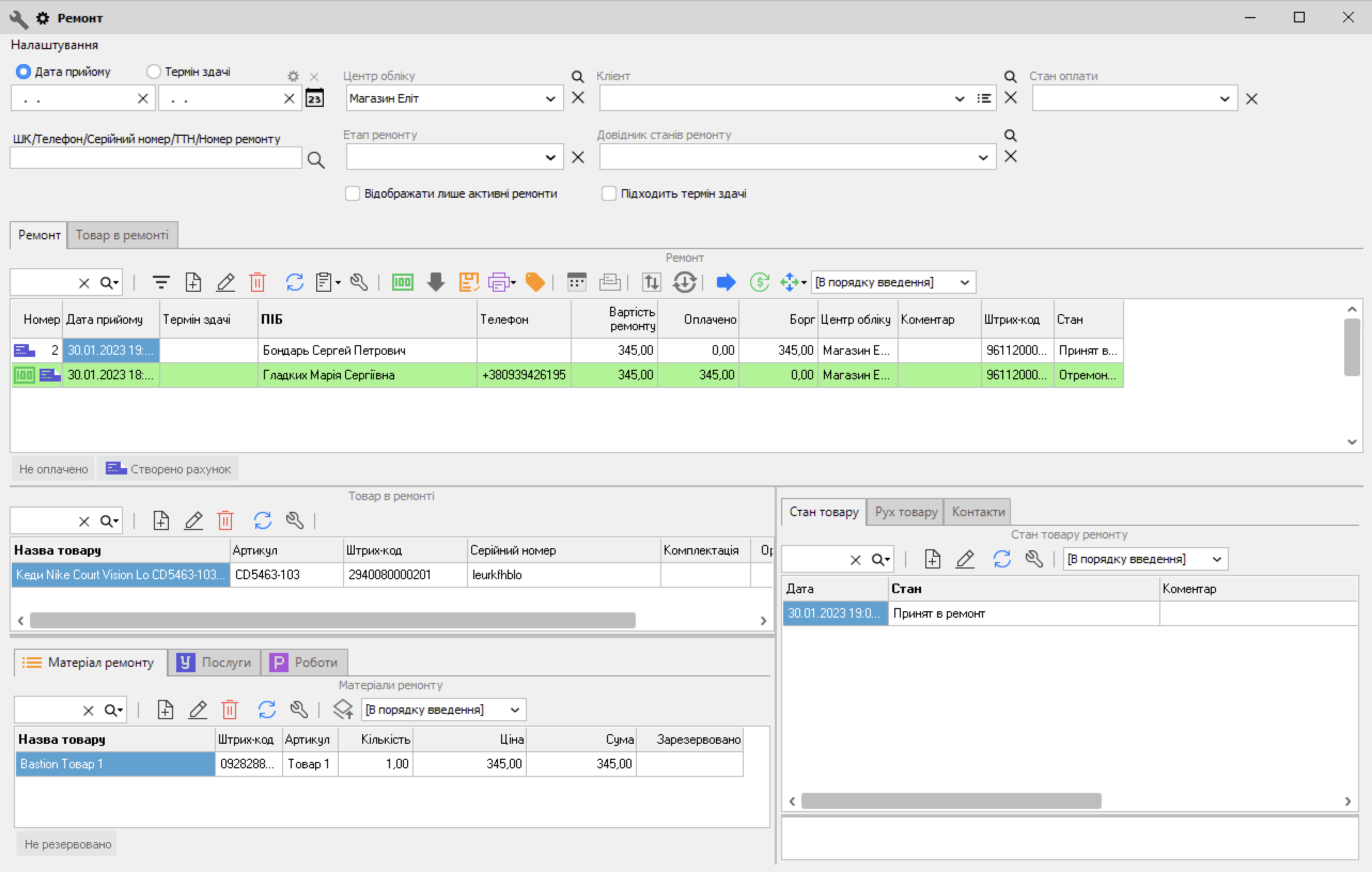The width and height of the screenshot is (1372, 872).
Task: Click the refresh icon in the Матеріали ремонту toolbar
Action: [x=267, y=710]
